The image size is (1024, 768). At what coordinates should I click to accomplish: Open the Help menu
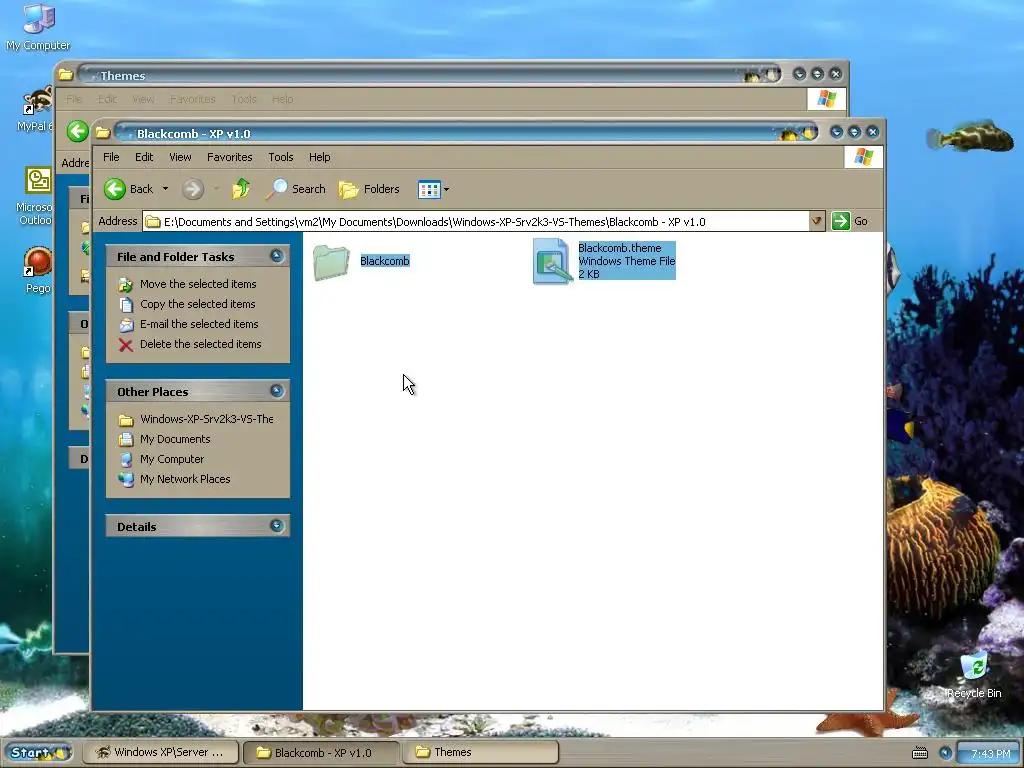319,157
